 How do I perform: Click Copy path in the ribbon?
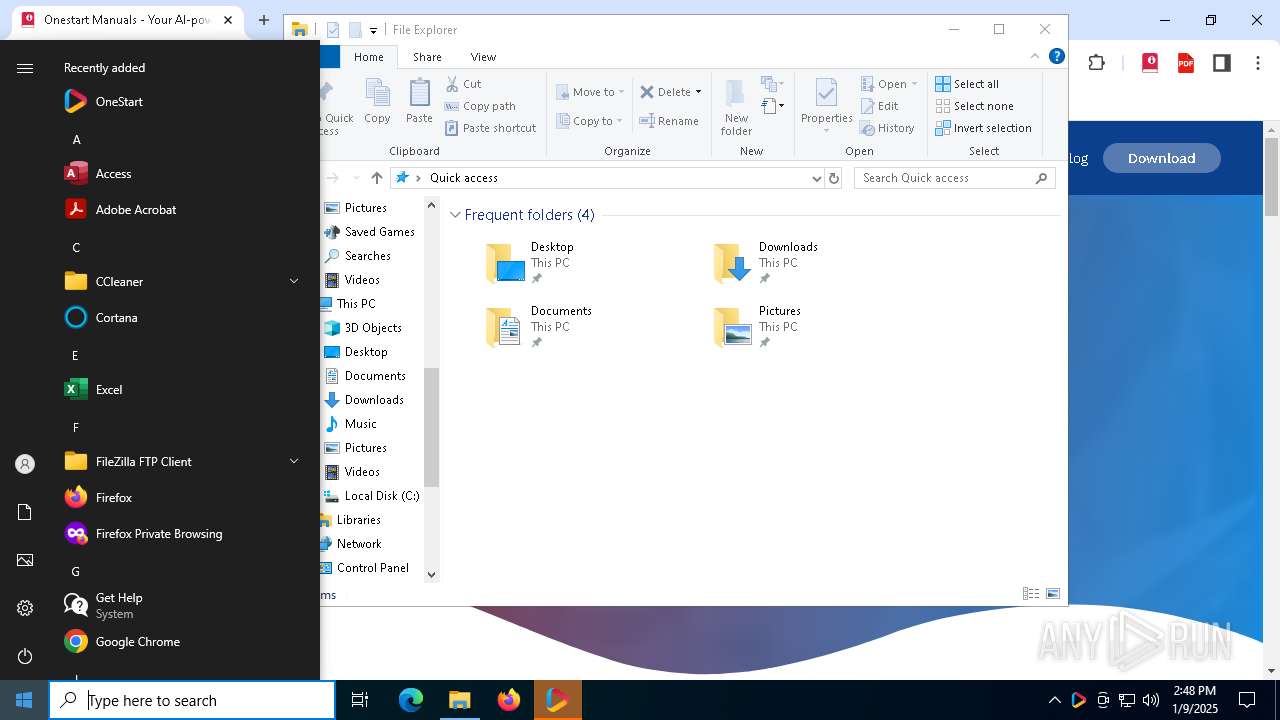pos(480,106)
